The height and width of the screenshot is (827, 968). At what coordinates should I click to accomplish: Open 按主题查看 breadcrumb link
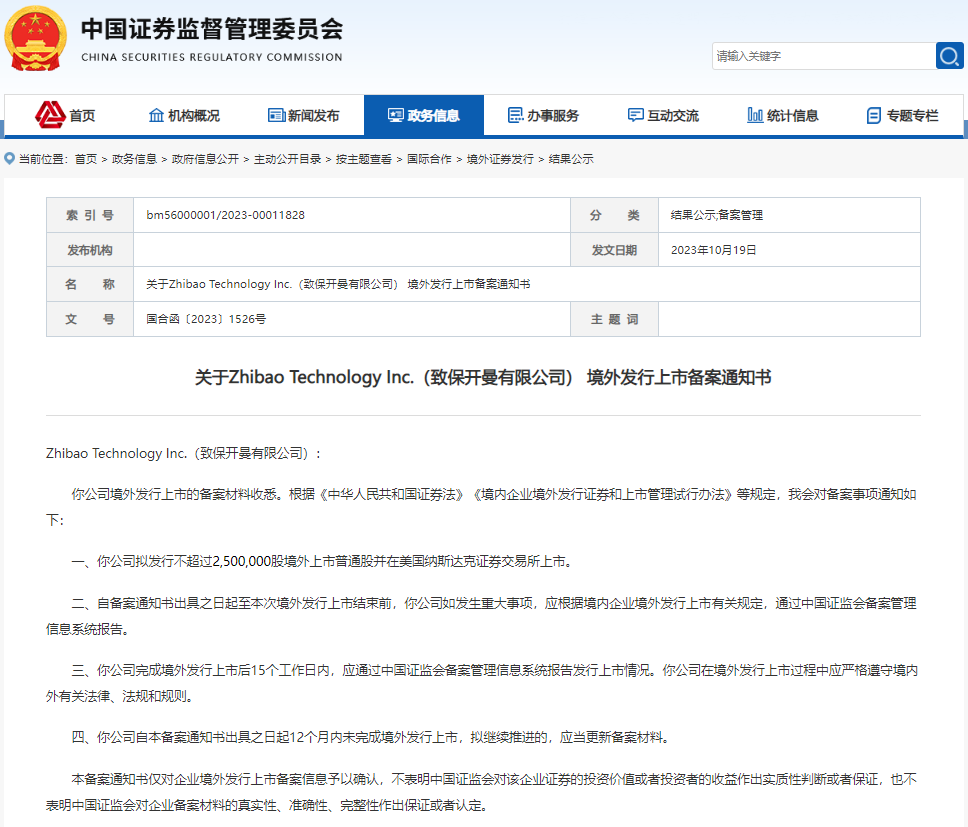point(364,159)
